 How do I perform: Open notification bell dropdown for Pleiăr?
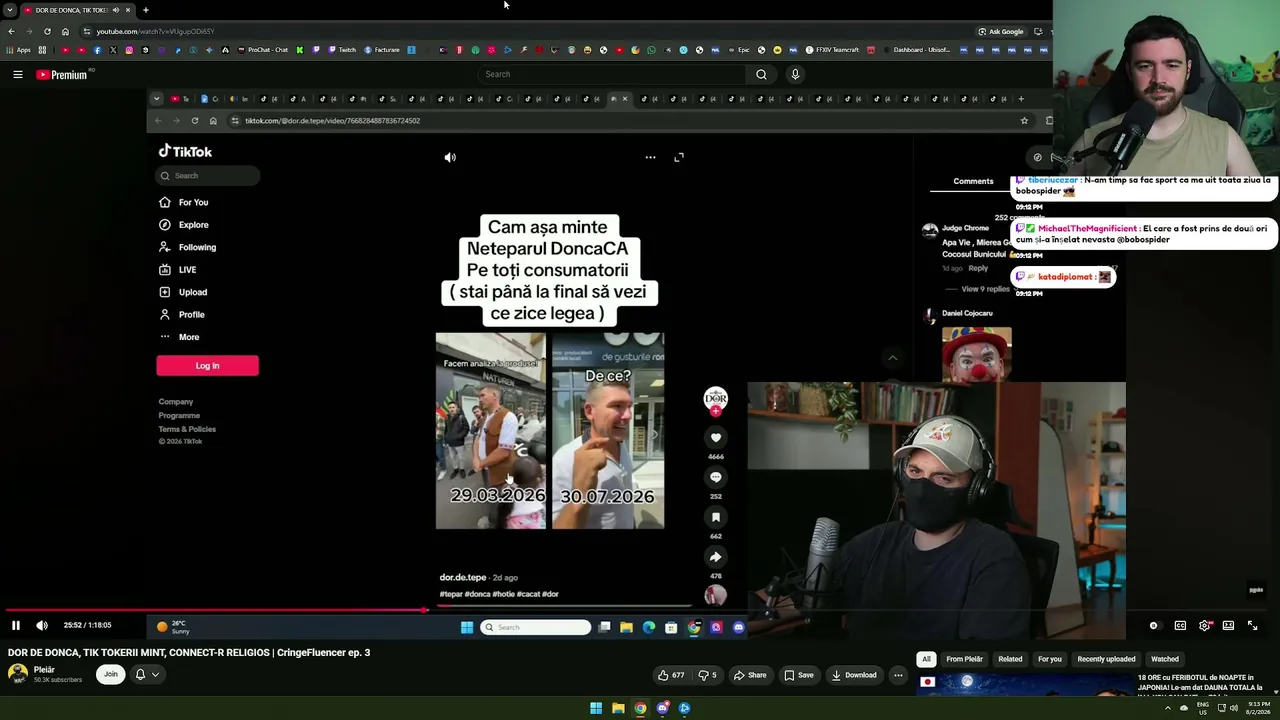pos(146,674)
